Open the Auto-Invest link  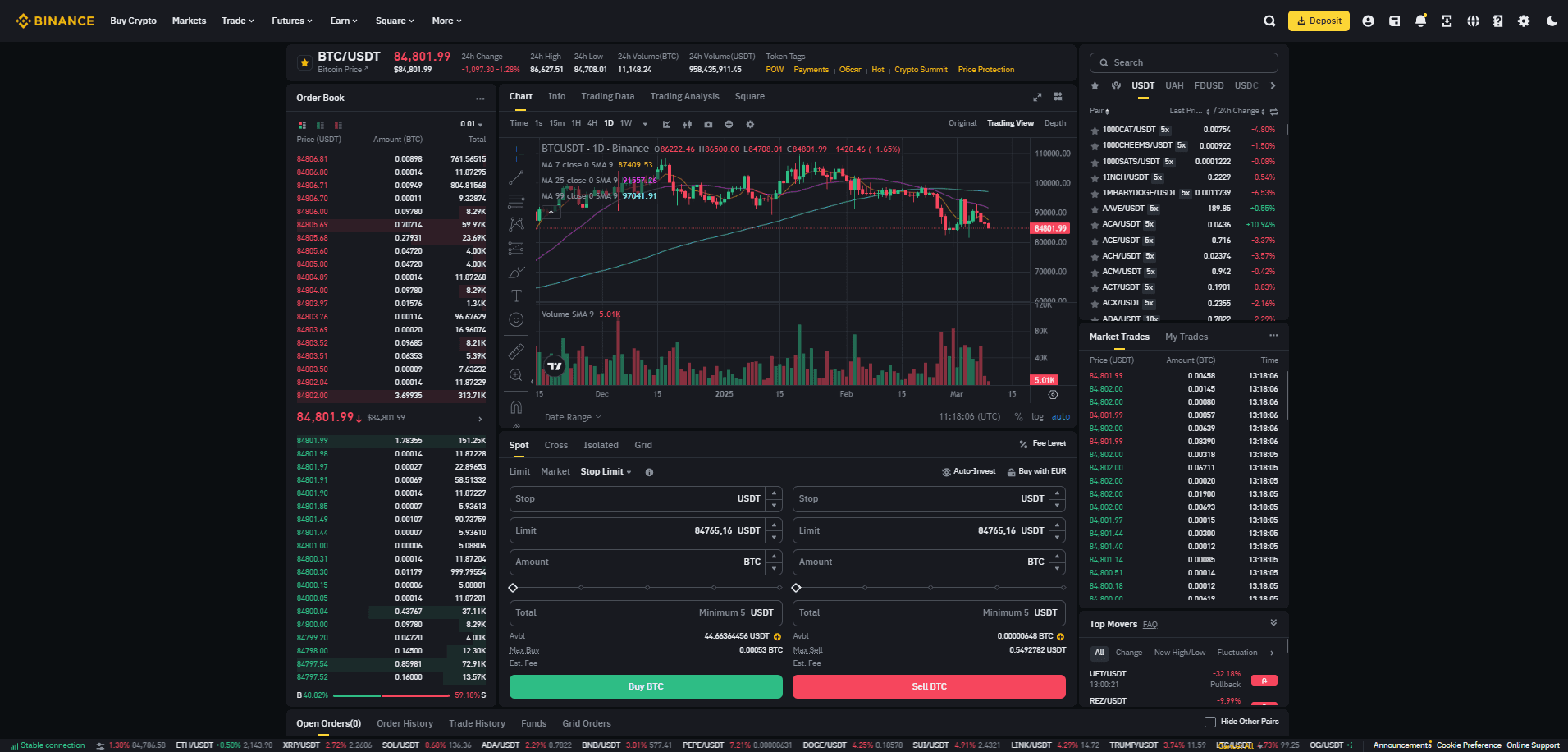tap(969, 471)
